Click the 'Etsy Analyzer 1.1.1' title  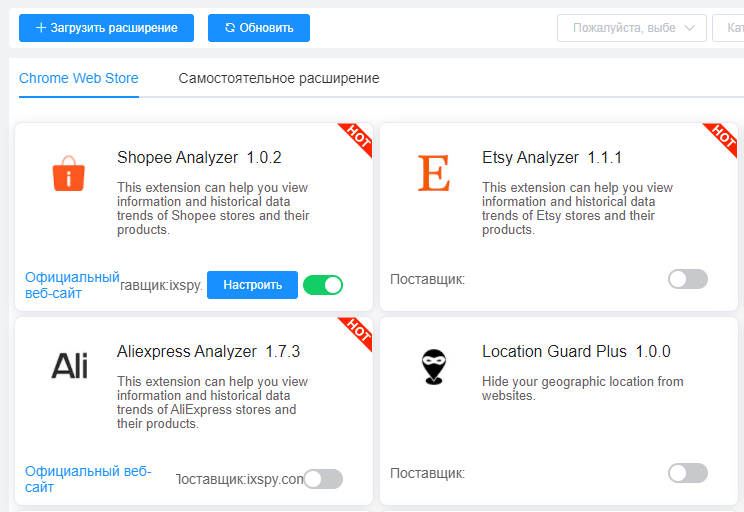point(552,158)
